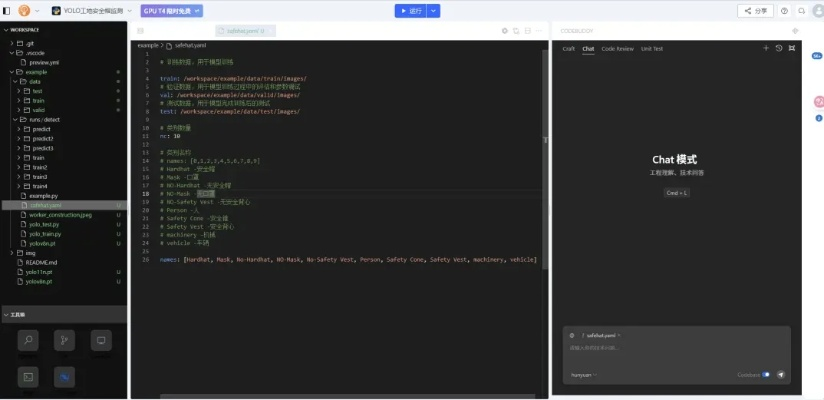Start a new chat with plus icon
824x400 pixels.
tap(766, 48)
